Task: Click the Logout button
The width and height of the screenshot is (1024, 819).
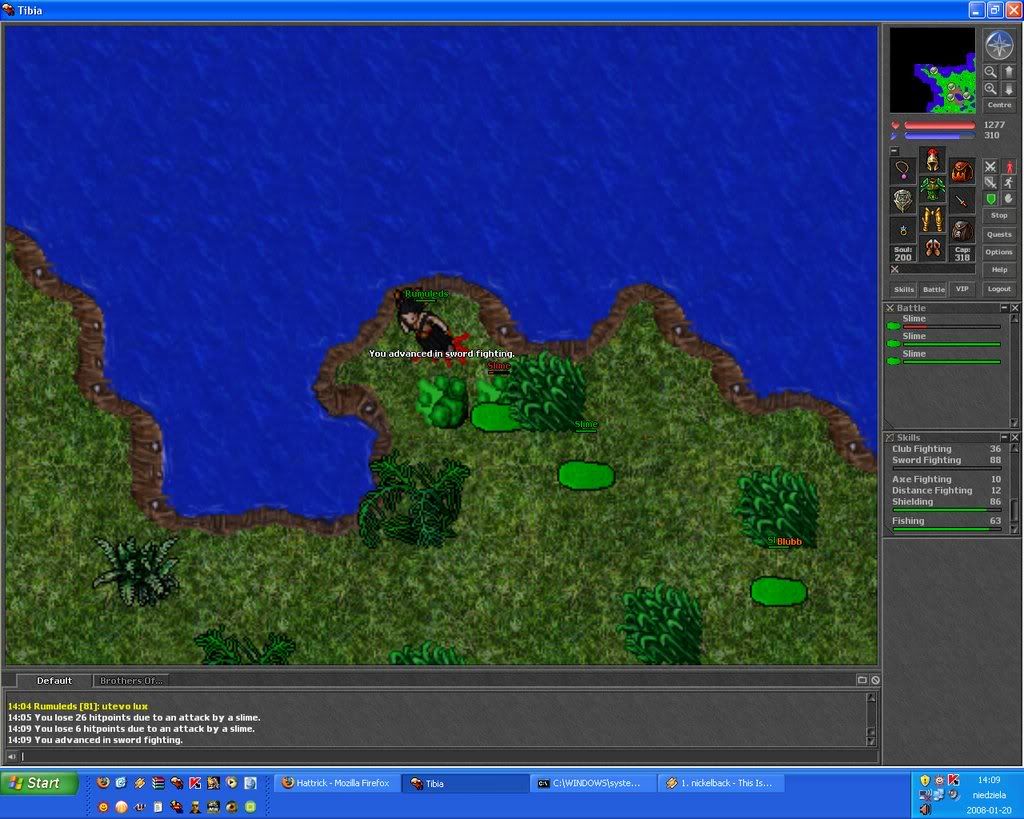Action: click(x=999, y=289)
